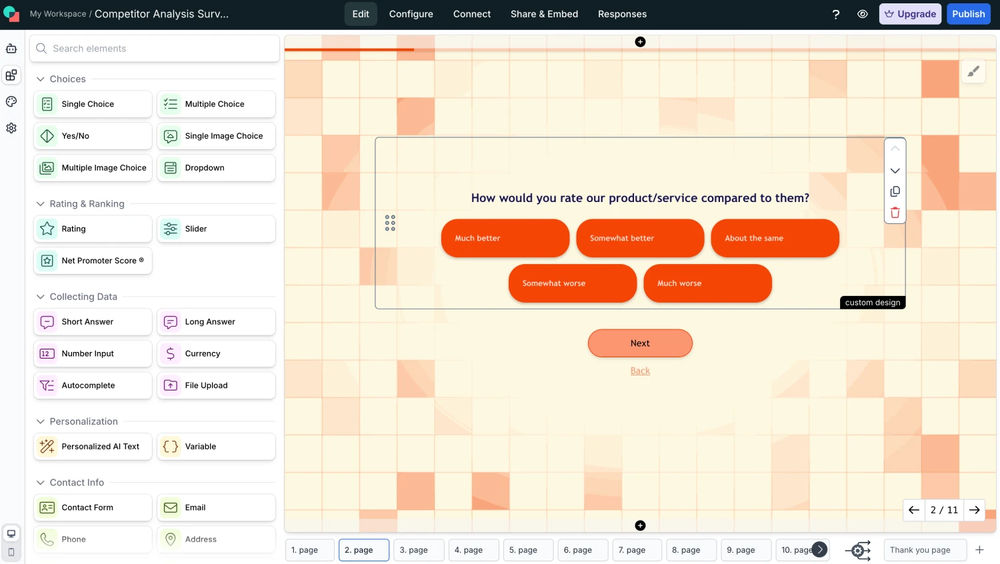The image size is (1000, 564).
Task: Click the red trash delete icon
Action: point(895,212)
